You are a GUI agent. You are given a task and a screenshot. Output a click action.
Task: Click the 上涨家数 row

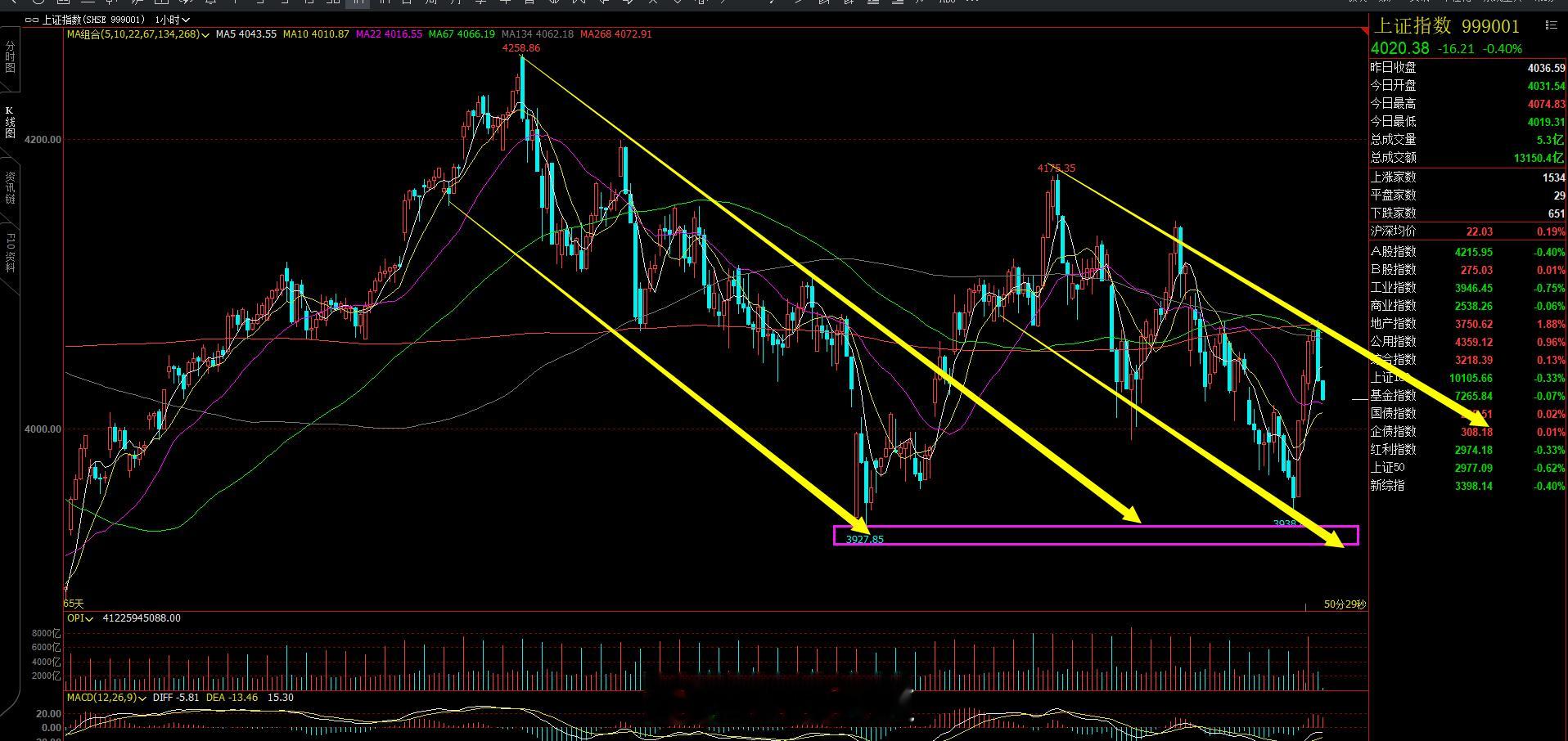[x=1468, y=177]
